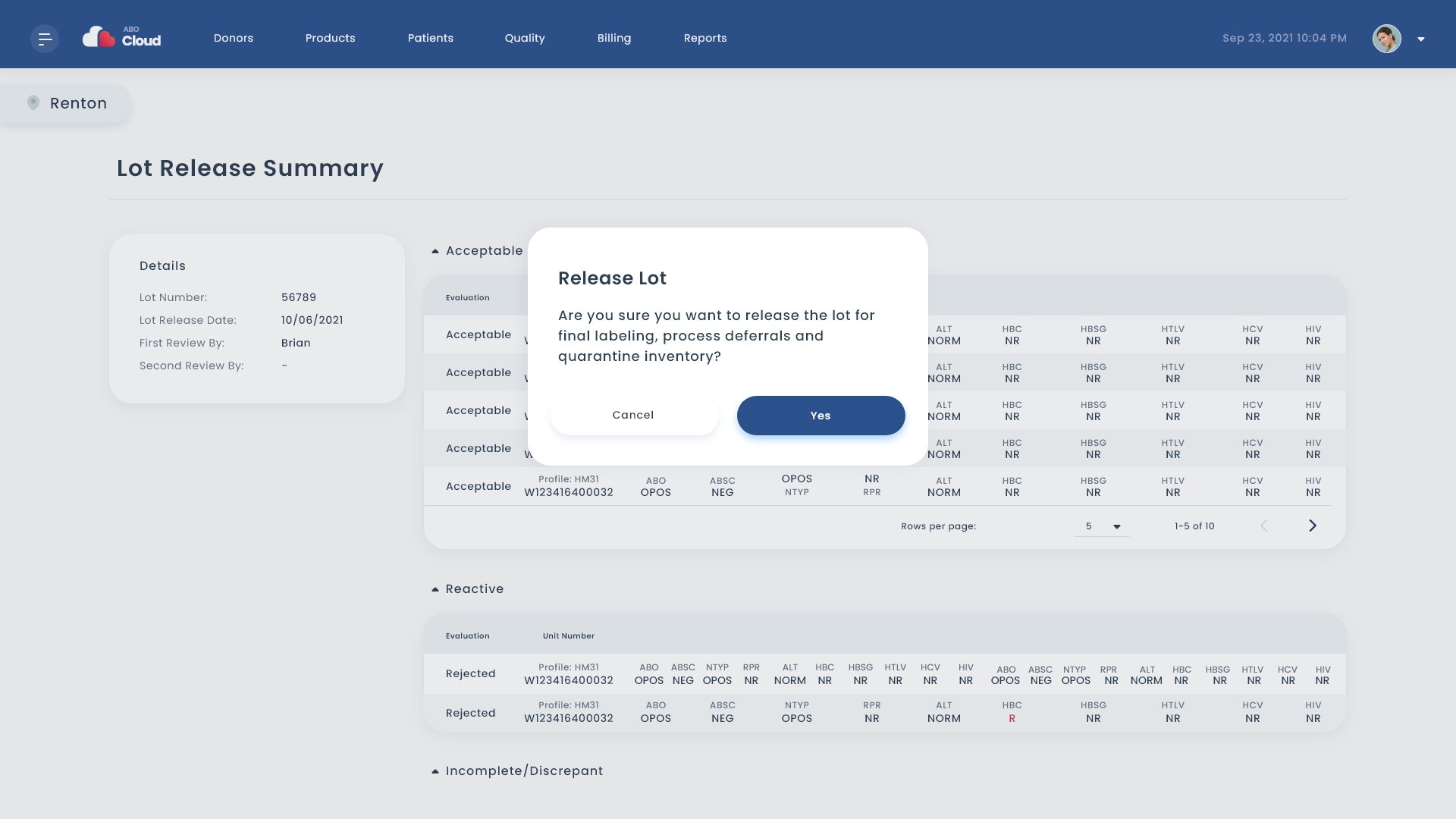Go to next page of Acceptable table

1313,526
